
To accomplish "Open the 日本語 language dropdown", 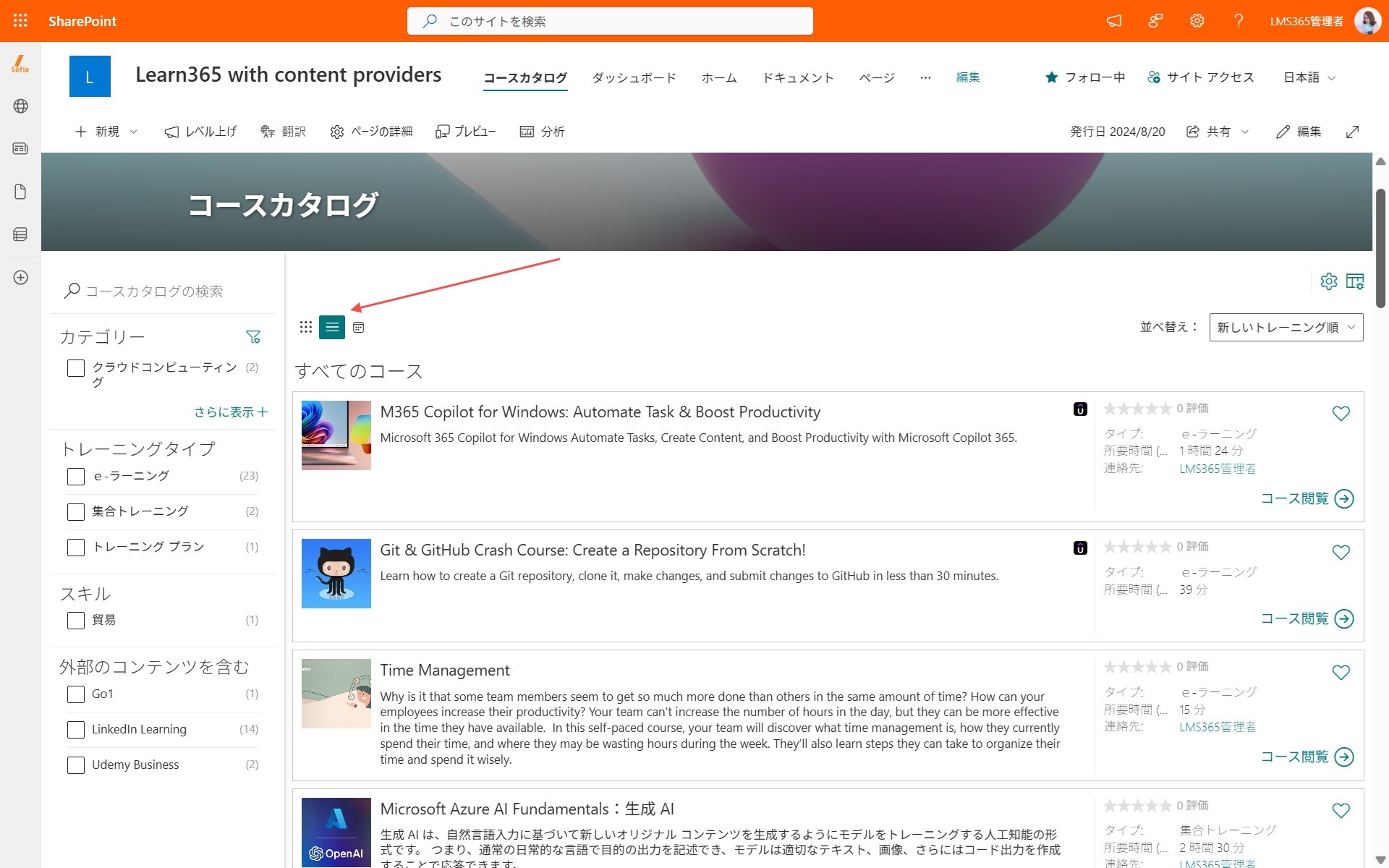I will [1309, 77].
